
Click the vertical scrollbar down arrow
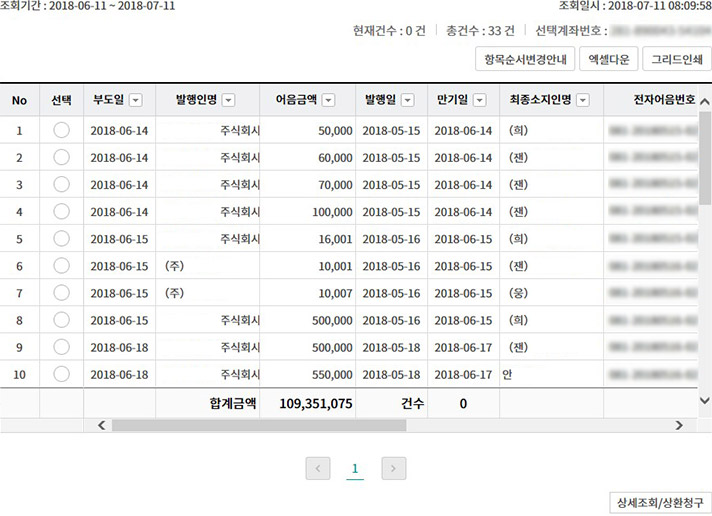704,399
